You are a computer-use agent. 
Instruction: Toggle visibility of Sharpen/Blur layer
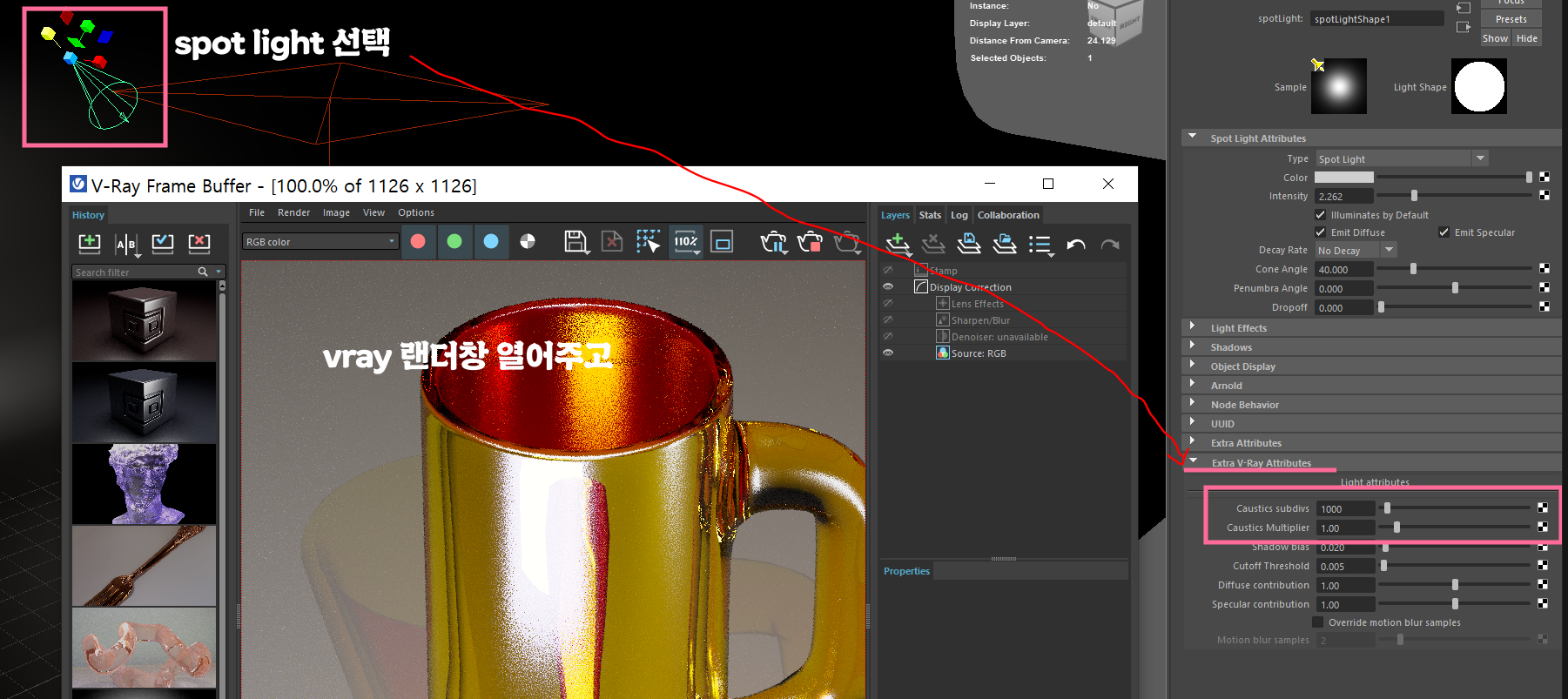coord(888,319)
